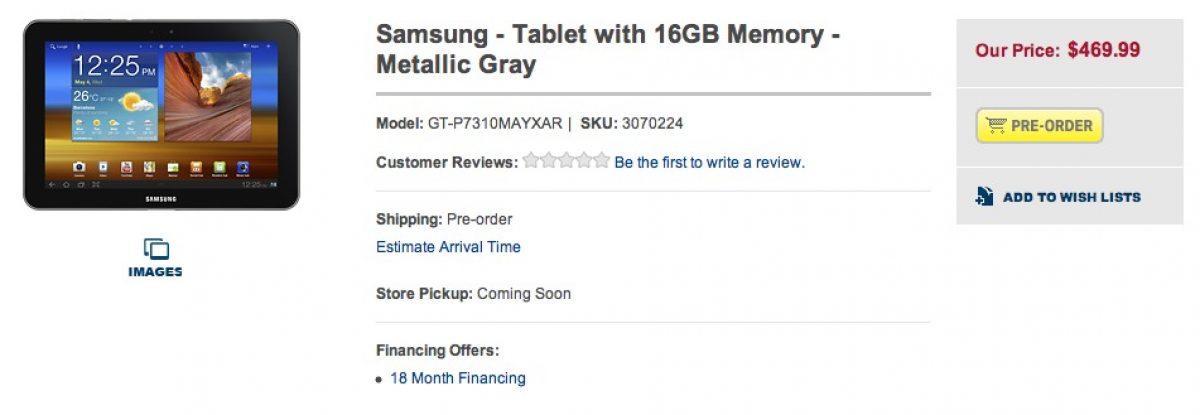Open the Estimate Arrival Time link
Viewport: 1200px width, 415px height.
[x=448, y=247]
